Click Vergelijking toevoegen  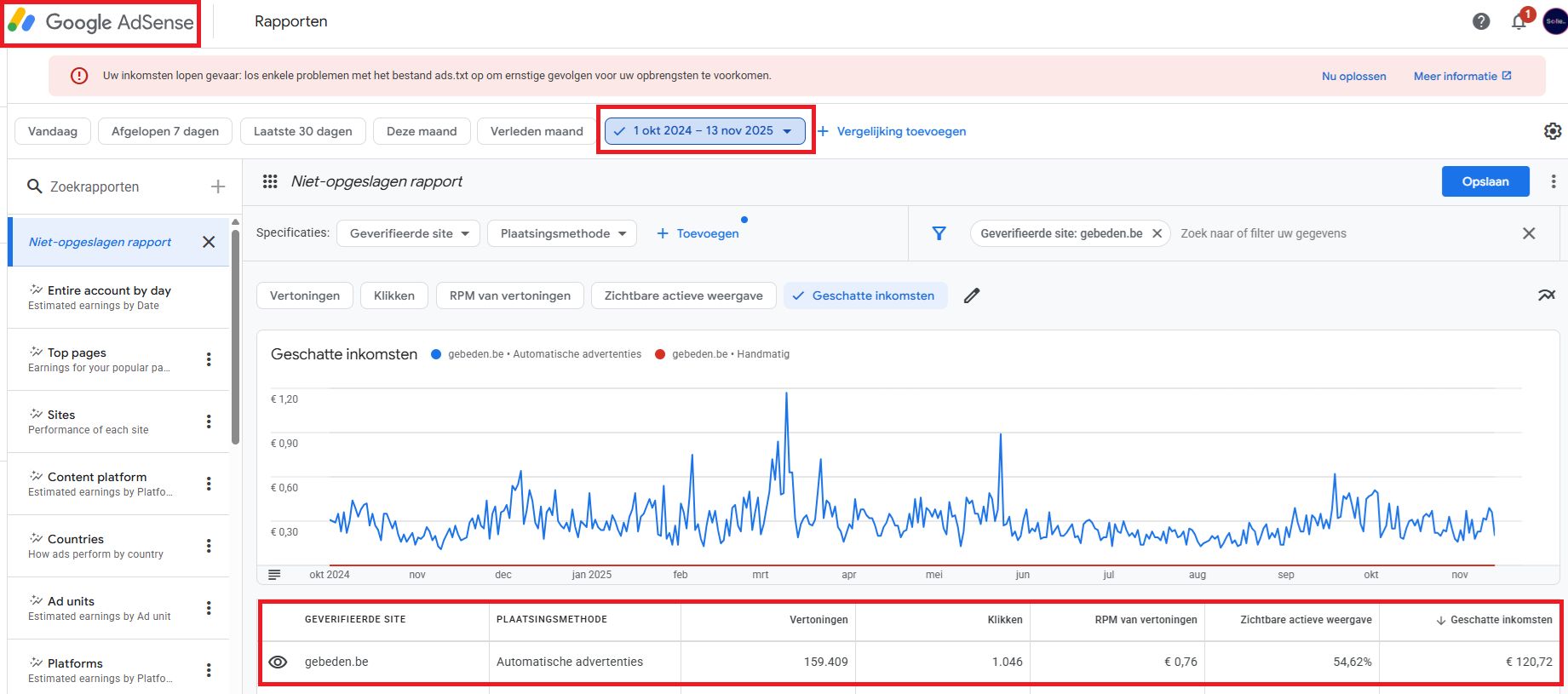[892, 131]
